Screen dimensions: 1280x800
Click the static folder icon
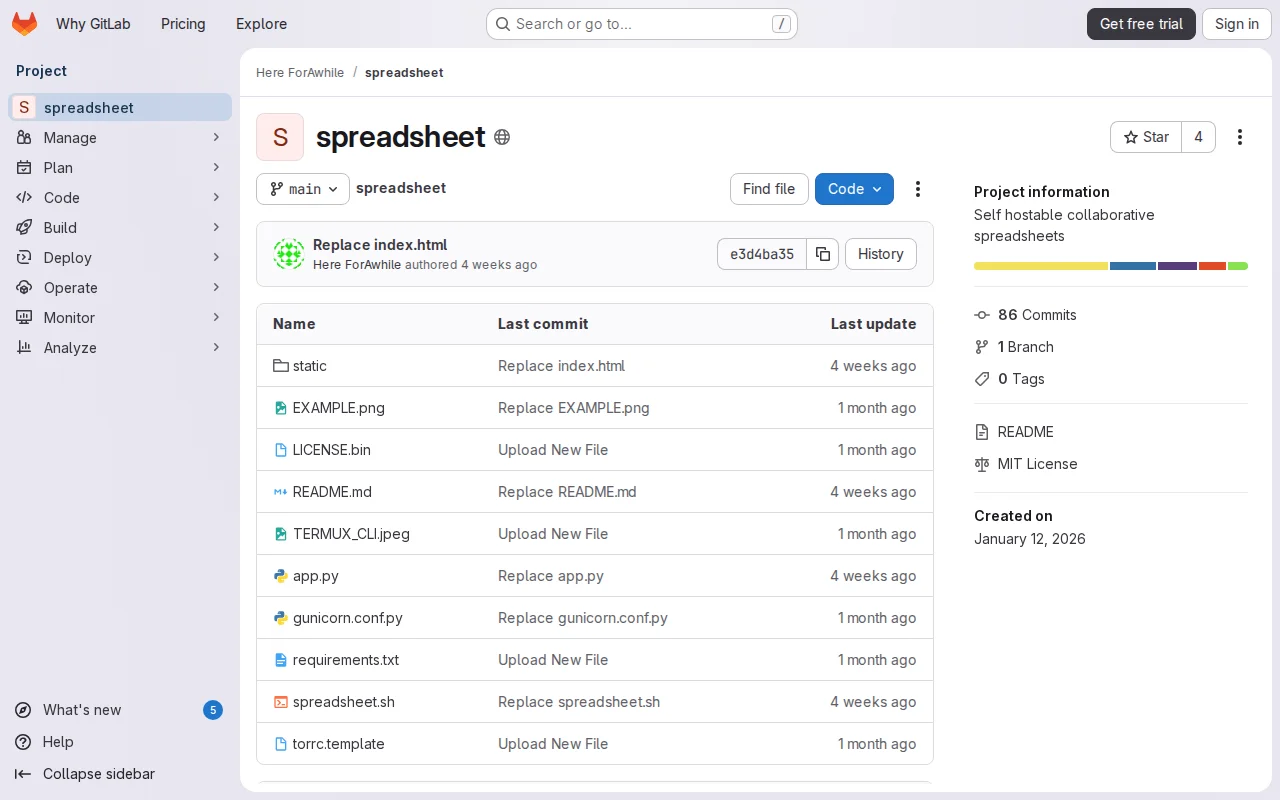(x=281, y=366)
